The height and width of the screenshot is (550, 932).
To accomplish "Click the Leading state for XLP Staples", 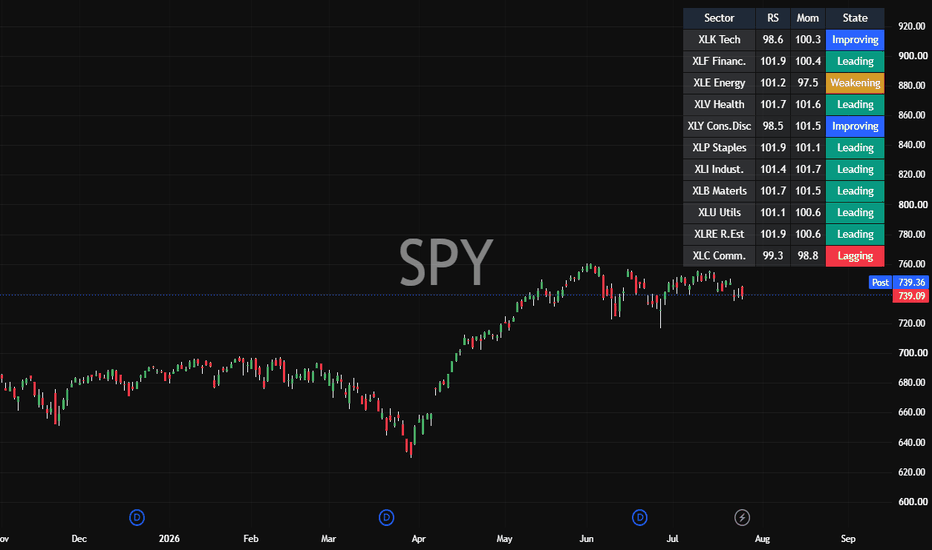I will pyautogui.click(x=855, y=147).
